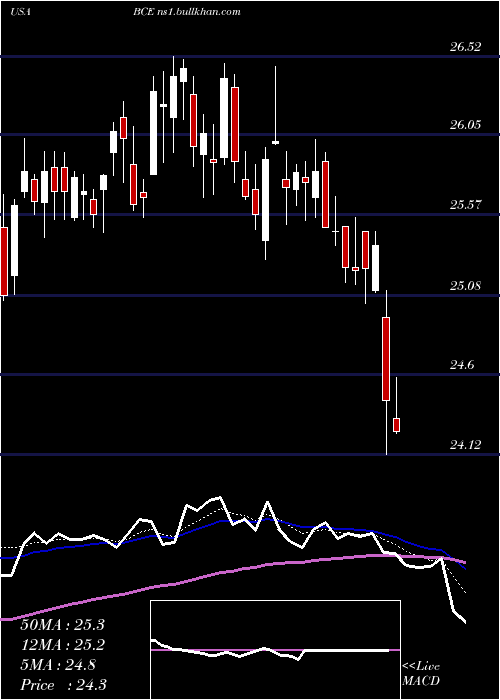Click the large red candle below 25.08
Screen dimensions: 500x700
(x=386, y=359)
